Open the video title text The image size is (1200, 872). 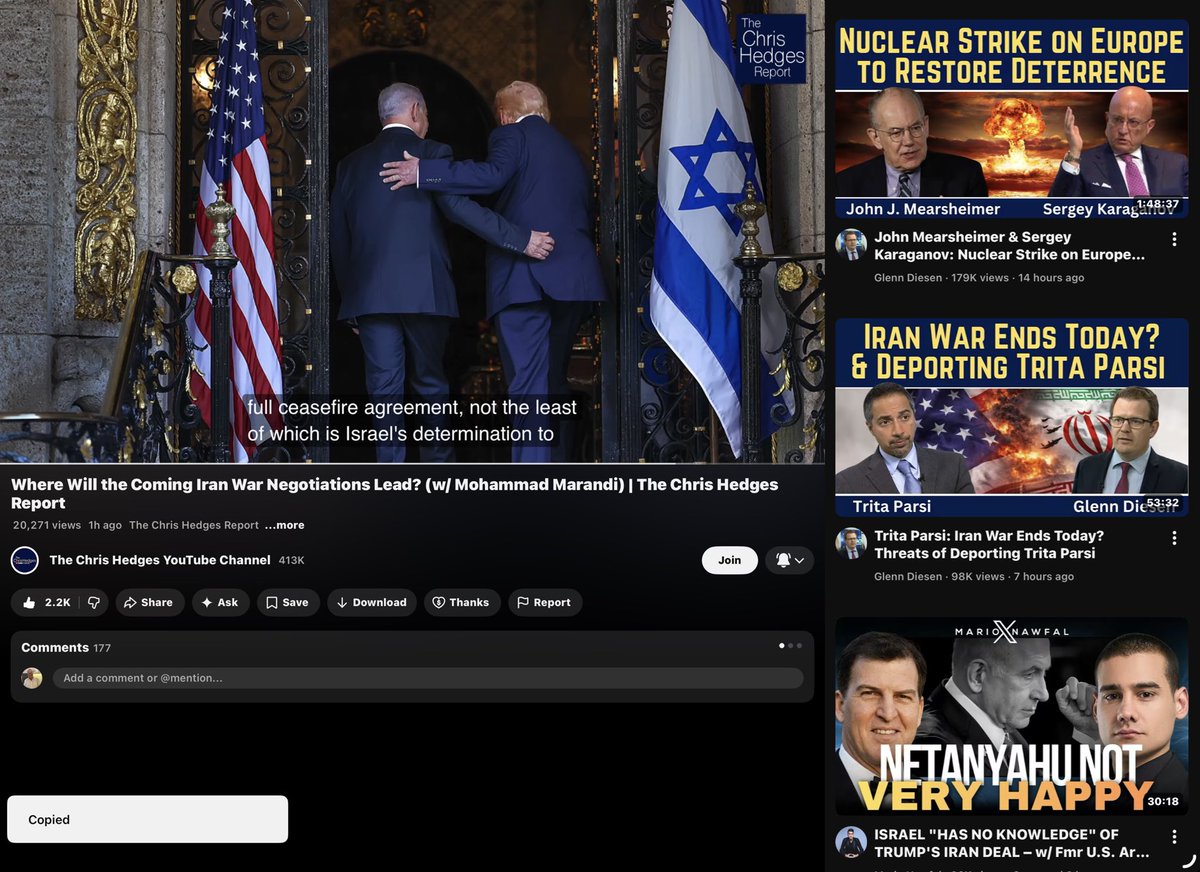[395, 494]
